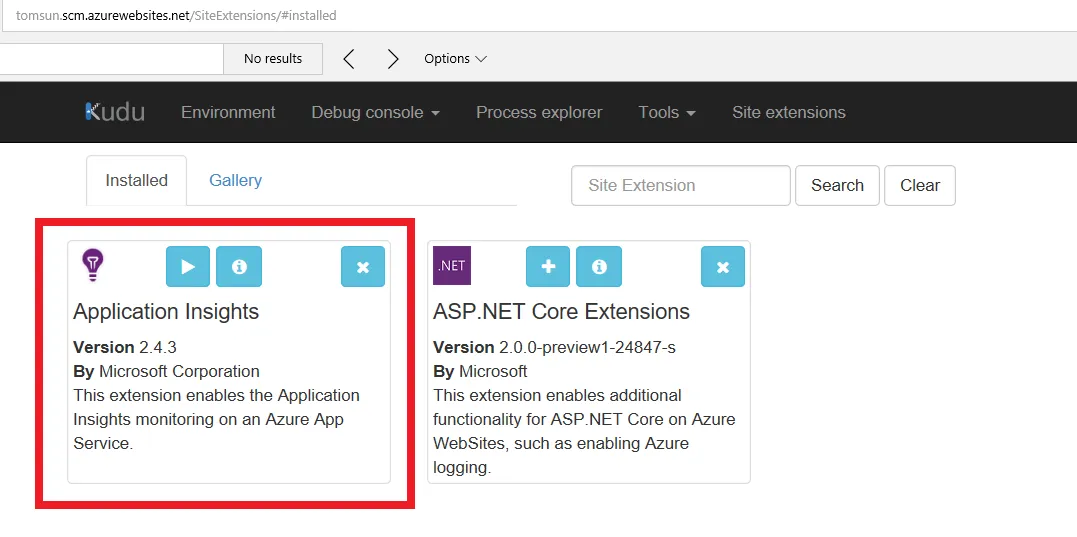Click 'By Microsoft Corporation' text
This screenshot has height=537, width=1077.
[166, 372]
